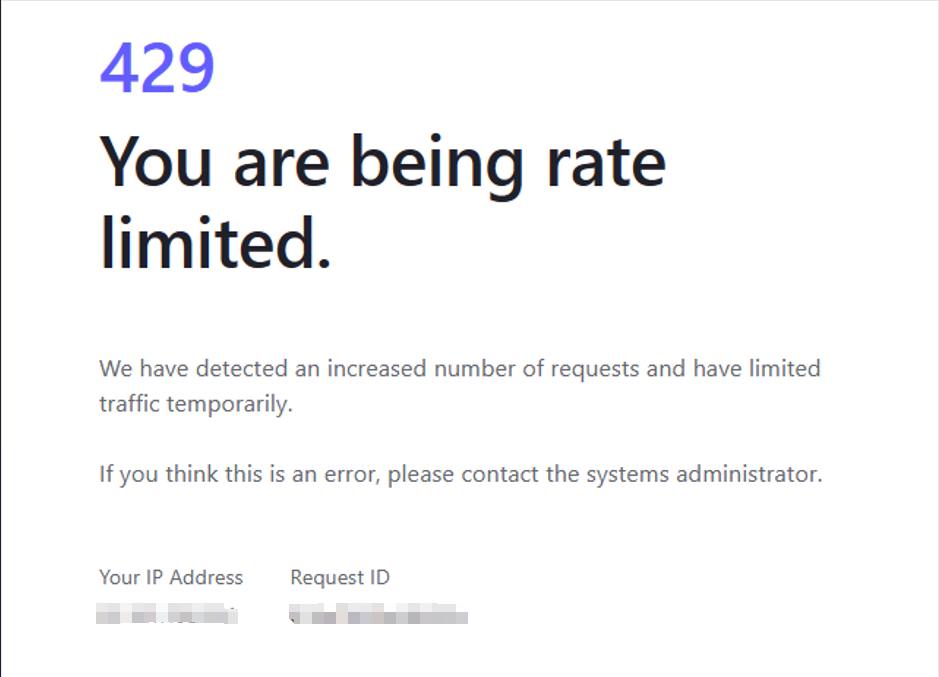Click the 'We have detected an increased number' sentence
939x677 pixels.
click(460, 368)
